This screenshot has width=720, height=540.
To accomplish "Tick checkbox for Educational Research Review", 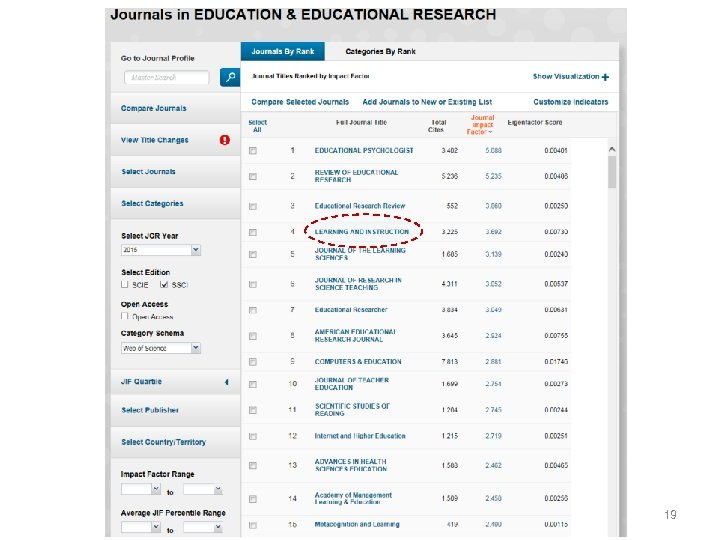I will (x=253, y=206).
